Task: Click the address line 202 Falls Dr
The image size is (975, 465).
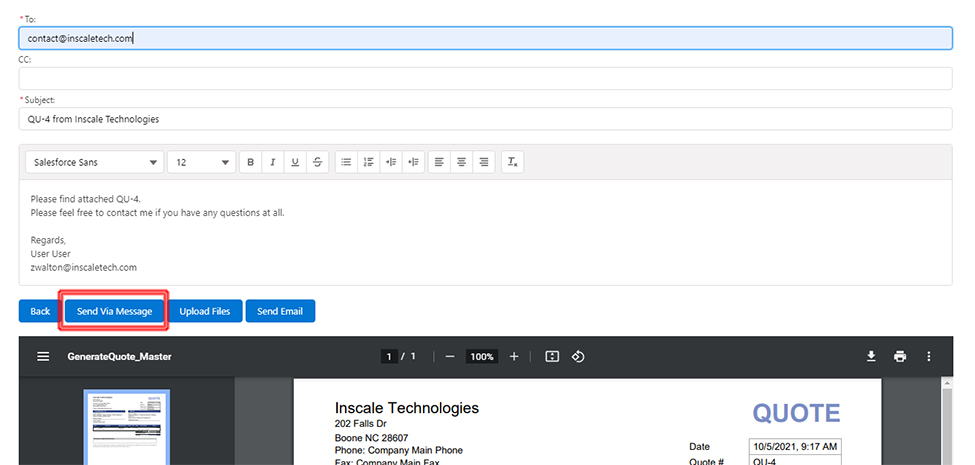Action: tap(361, 424)
